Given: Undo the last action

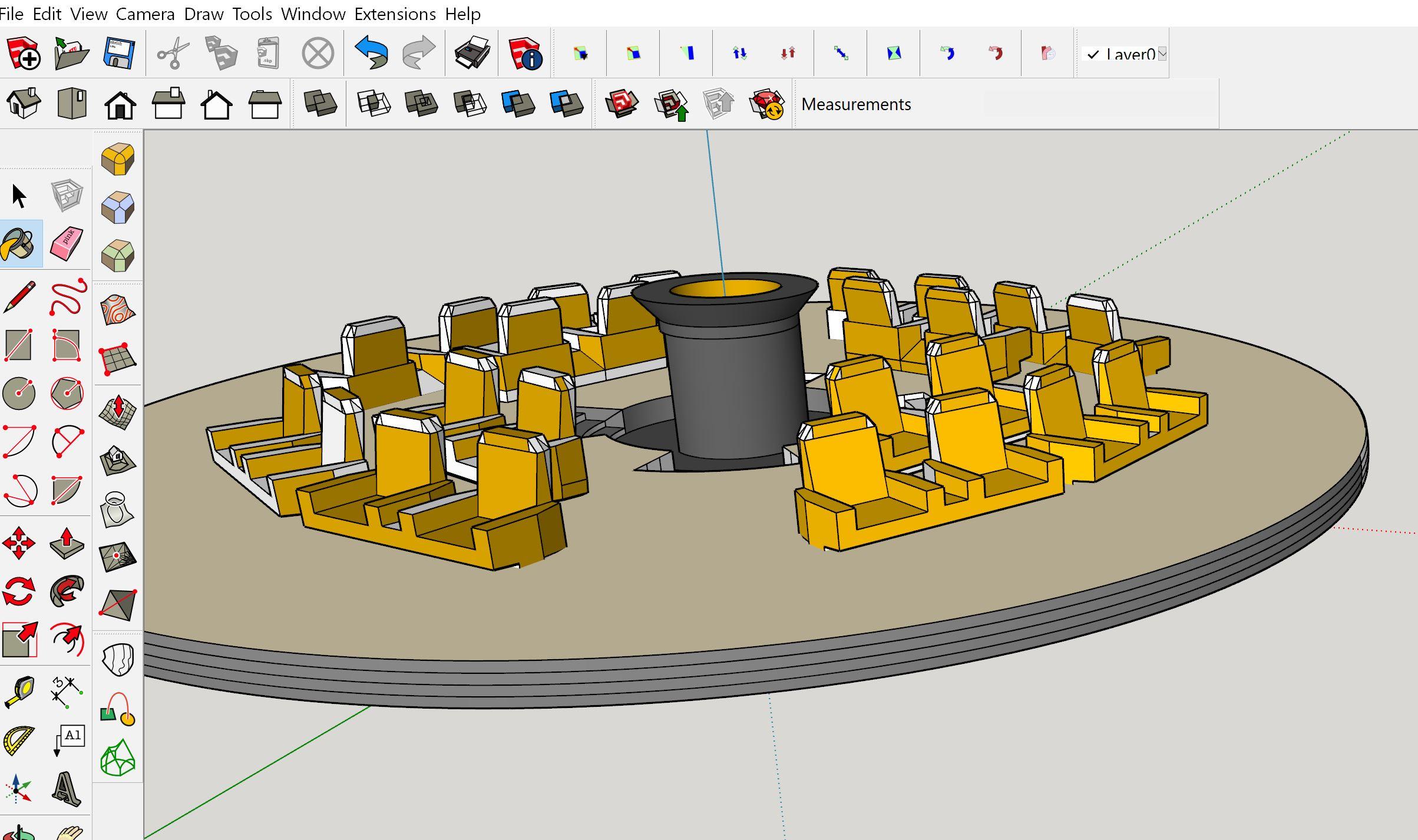Looking at the screenshot, I should click(371, 54).
